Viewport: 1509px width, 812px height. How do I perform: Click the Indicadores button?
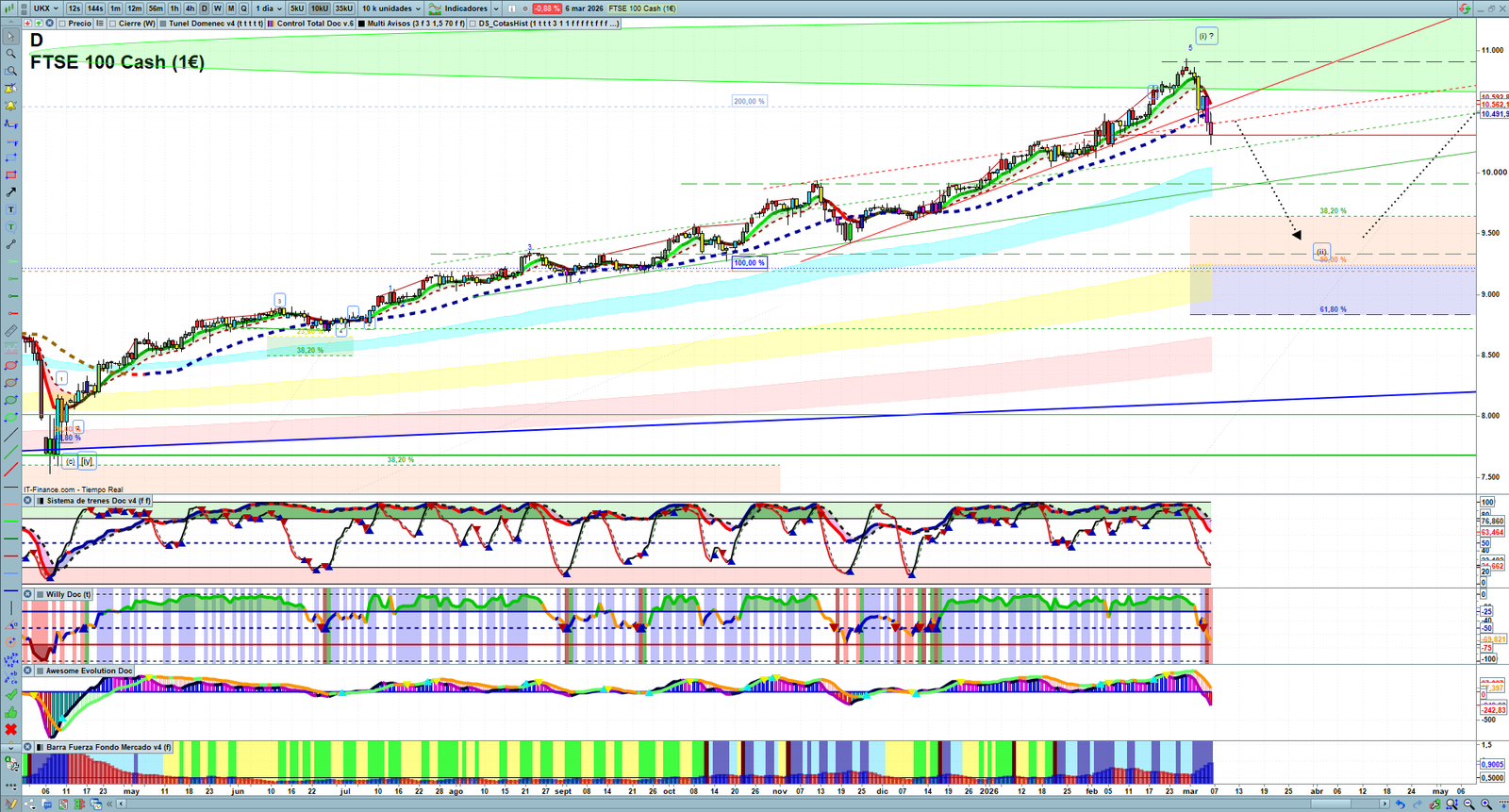(x=464, y=8)
